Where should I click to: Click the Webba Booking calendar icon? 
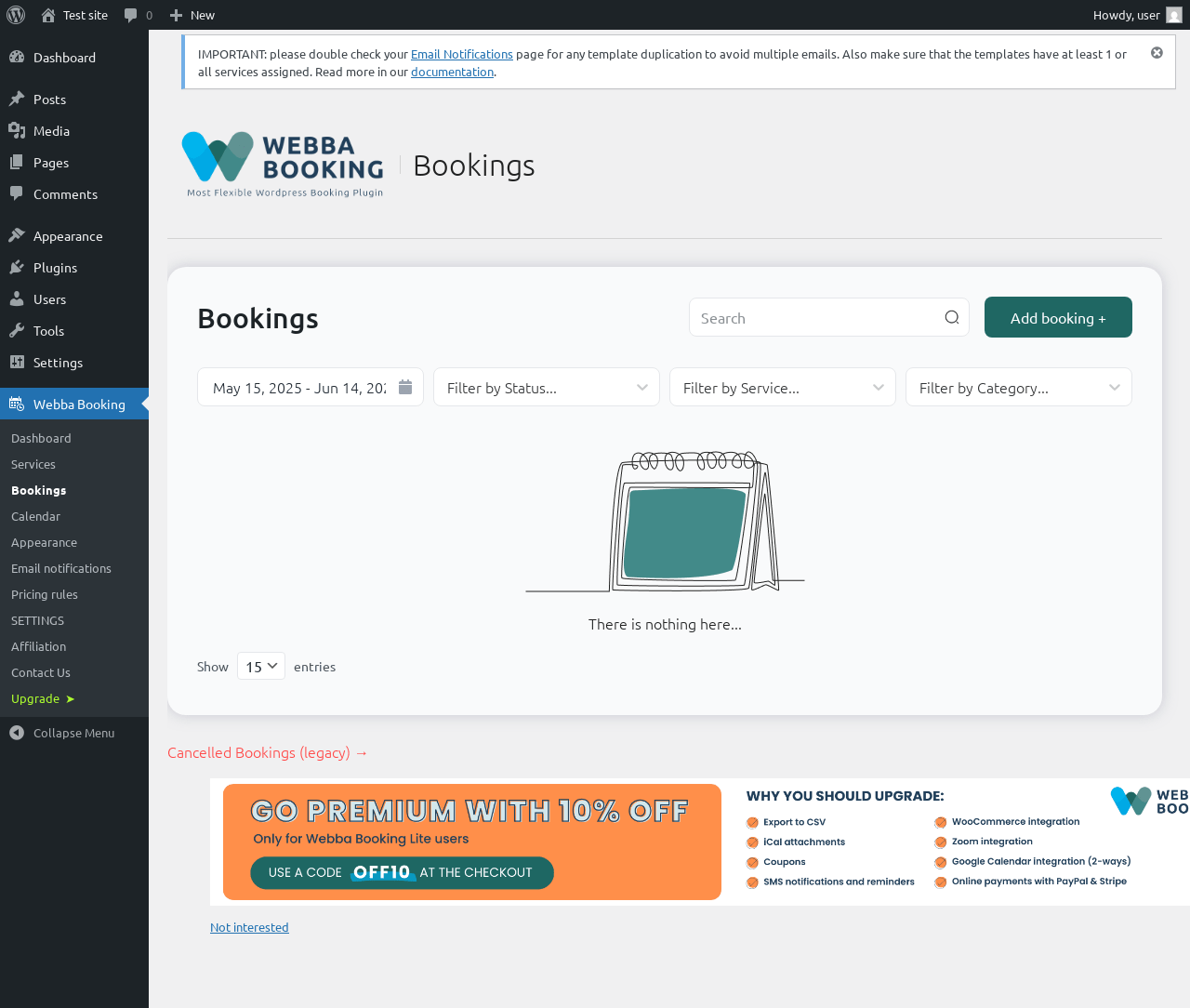point(17,404)
